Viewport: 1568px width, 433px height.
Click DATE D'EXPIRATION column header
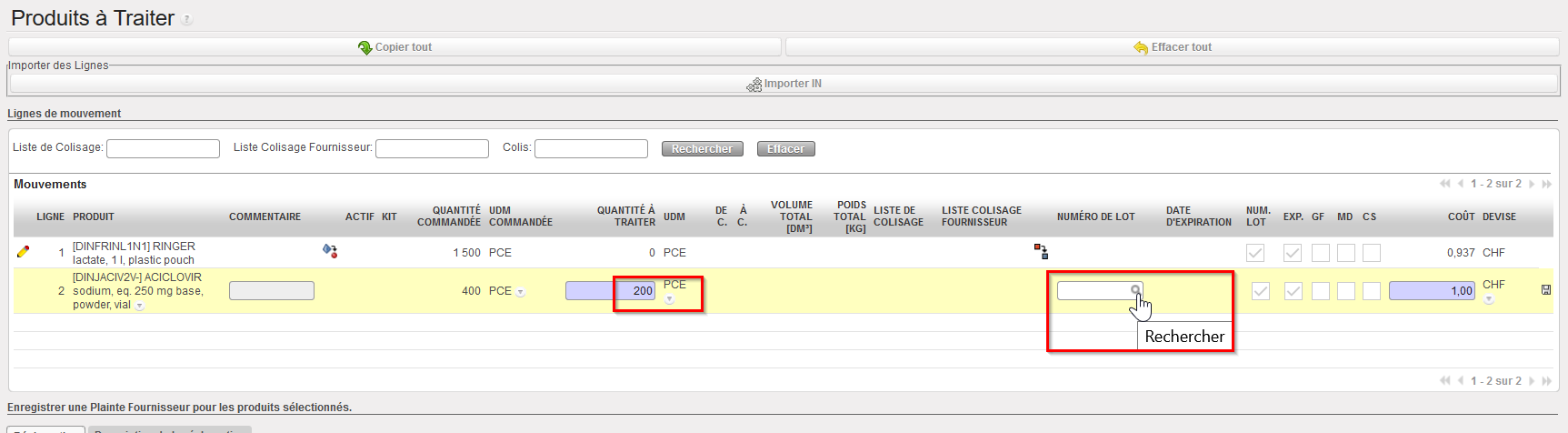[x=1199, y=216]
